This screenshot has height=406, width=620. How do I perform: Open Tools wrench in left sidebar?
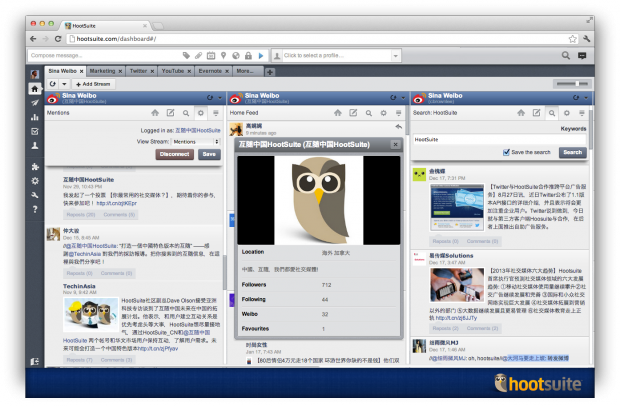pos(35,195)
